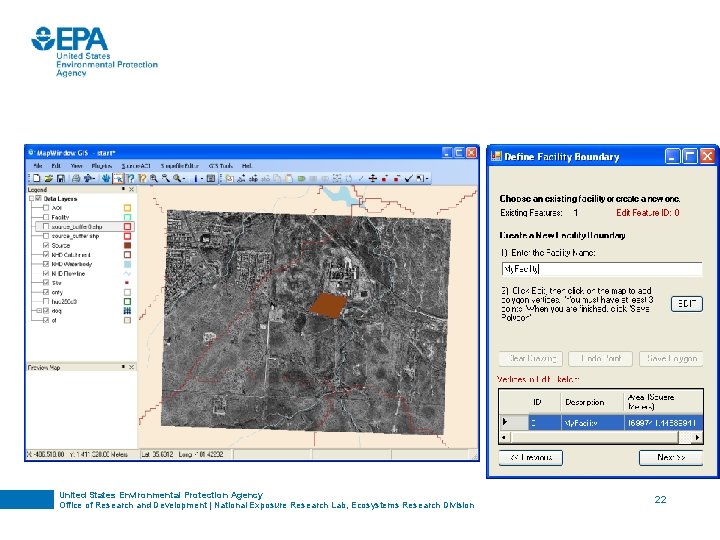
Task: Click the << Previous button
Action: tap(530, 457)
